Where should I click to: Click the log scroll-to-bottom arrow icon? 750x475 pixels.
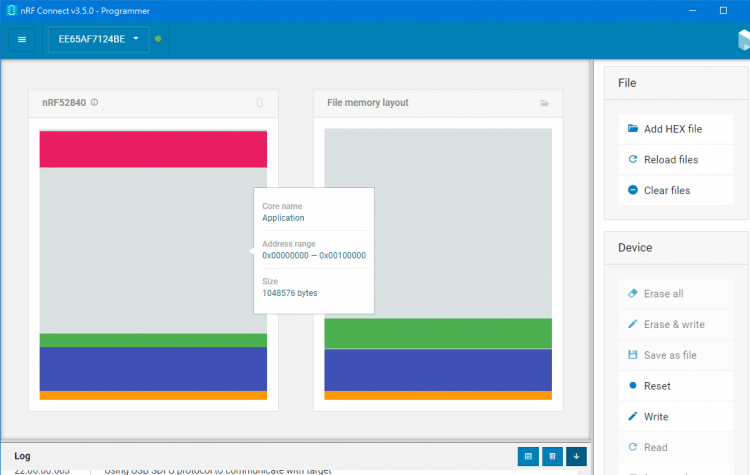[576, 456]
